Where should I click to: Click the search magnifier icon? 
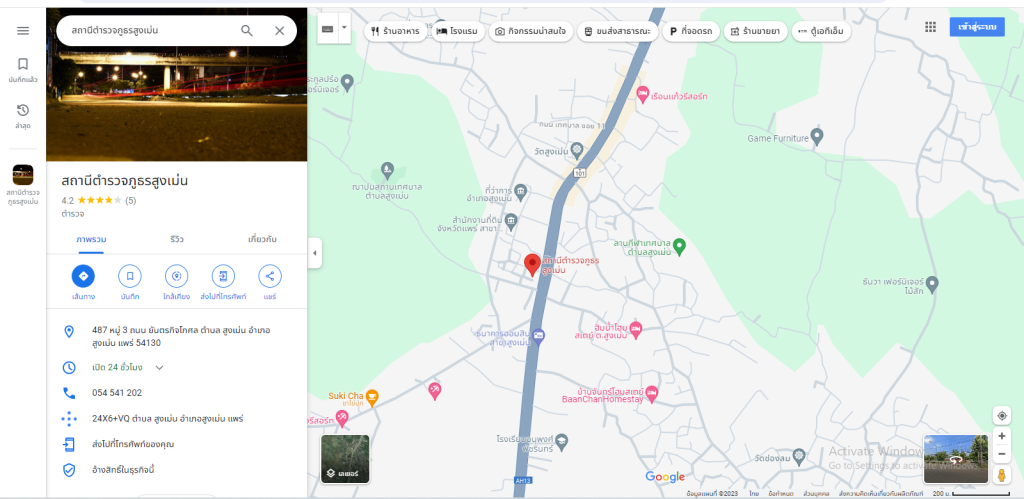tap(247, 31)
